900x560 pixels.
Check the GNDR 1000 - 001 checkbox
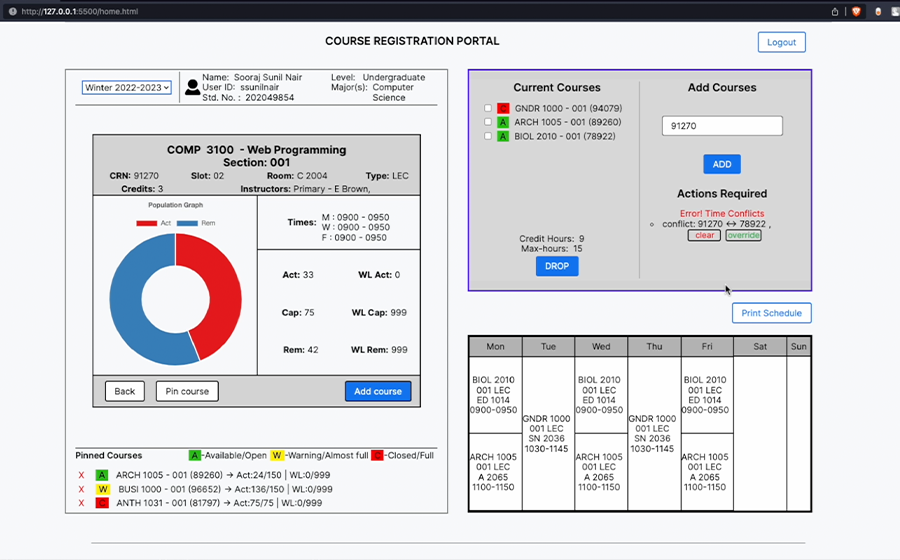[488, 108]
